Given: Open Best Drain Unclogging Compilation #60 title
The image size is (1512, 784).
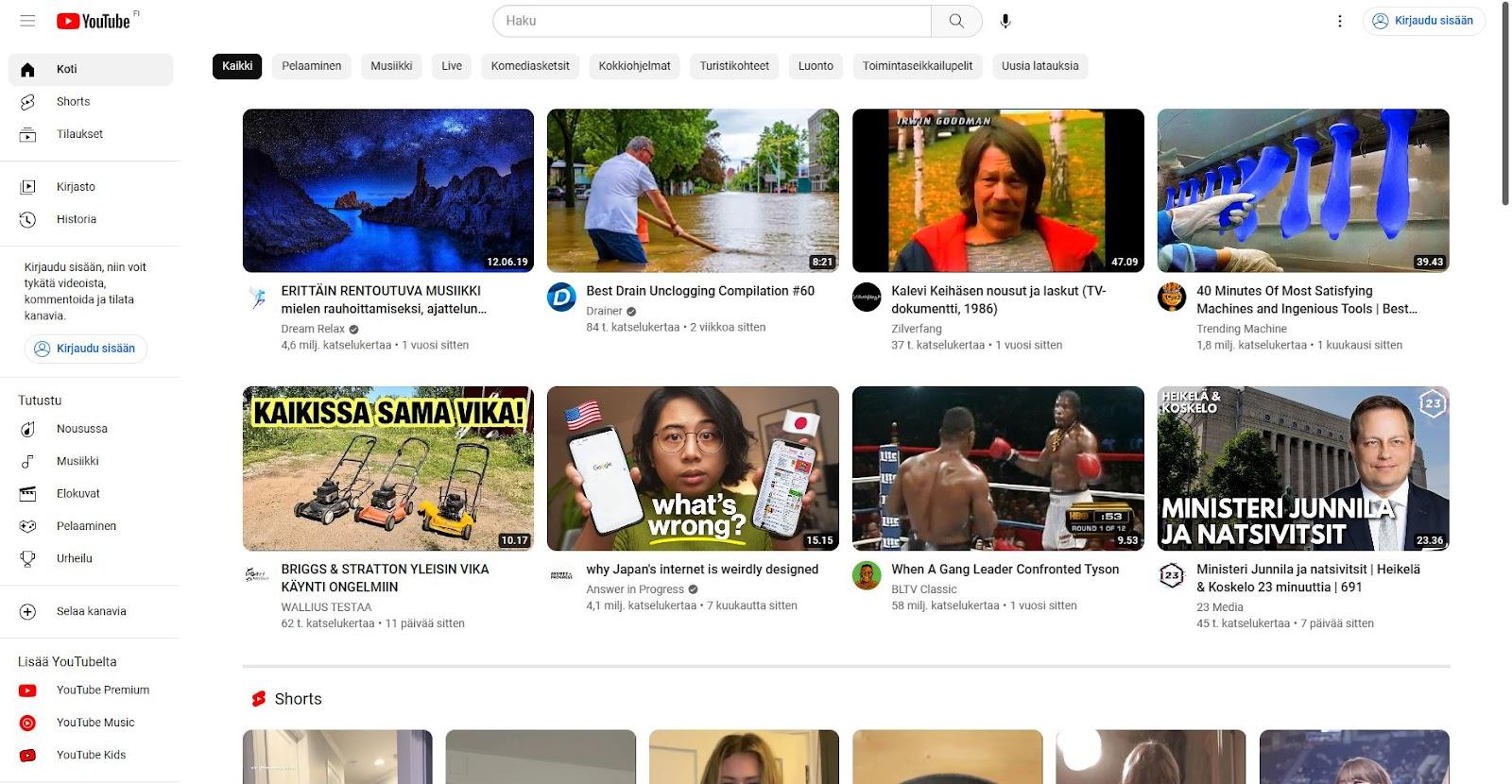Looking at the screenshot, I should click(x=700, y=291).
